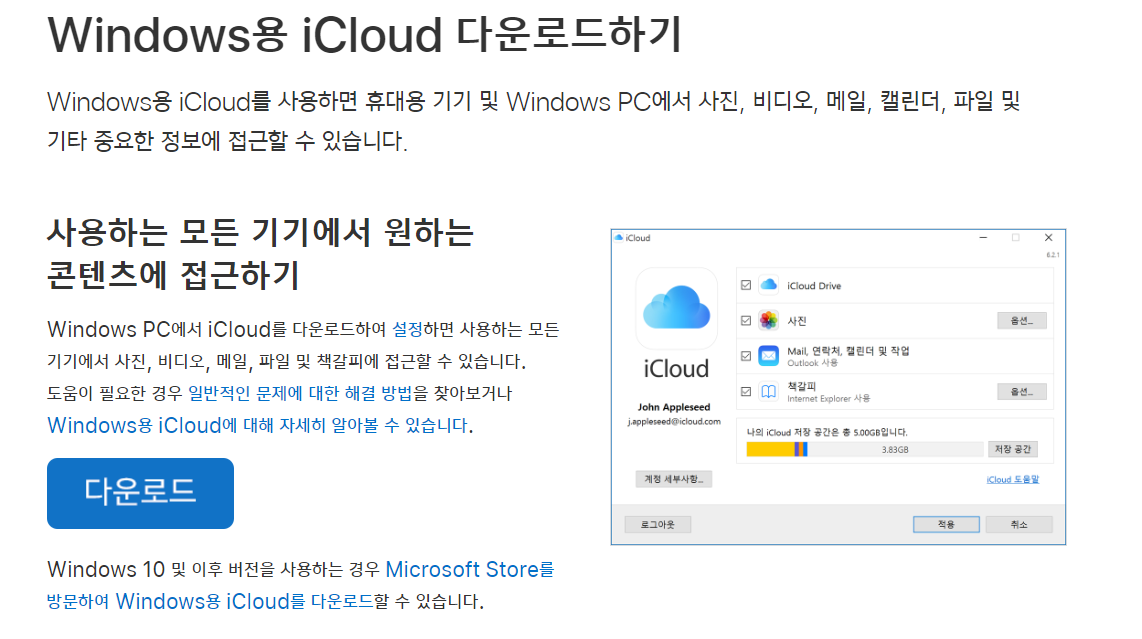Click the large iCloud logo image
Viewport: 1142px width, 639px height.
(677, 308)
